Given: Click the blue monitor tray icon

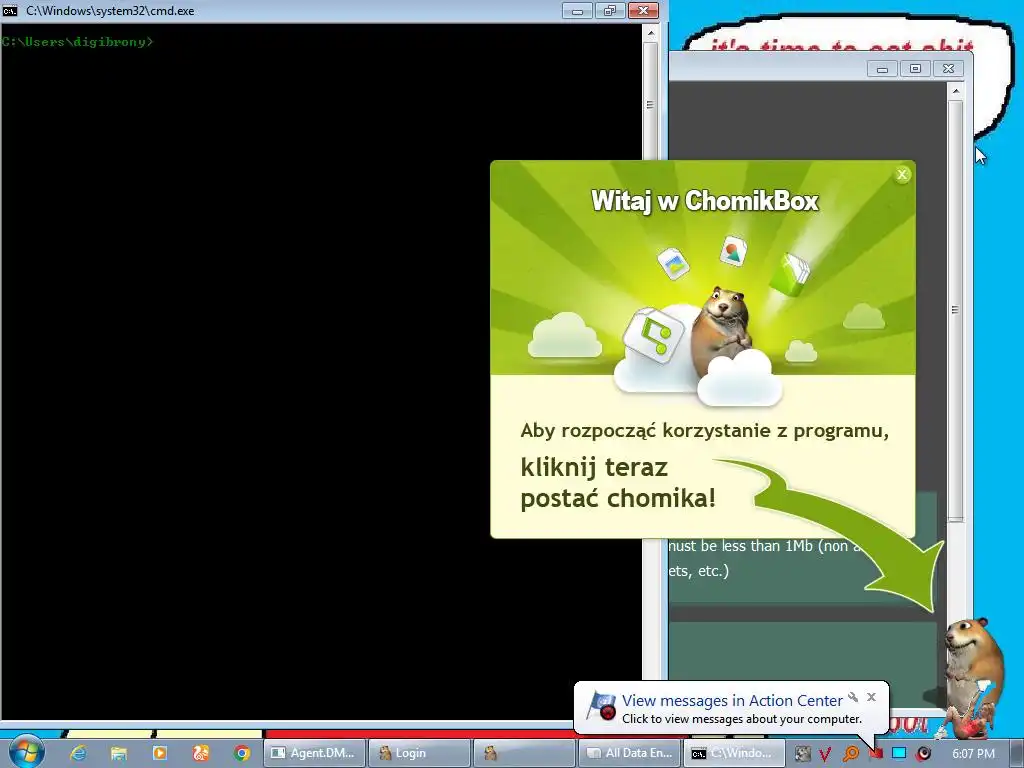Looking at the screenshot, I should click(899, 753).
